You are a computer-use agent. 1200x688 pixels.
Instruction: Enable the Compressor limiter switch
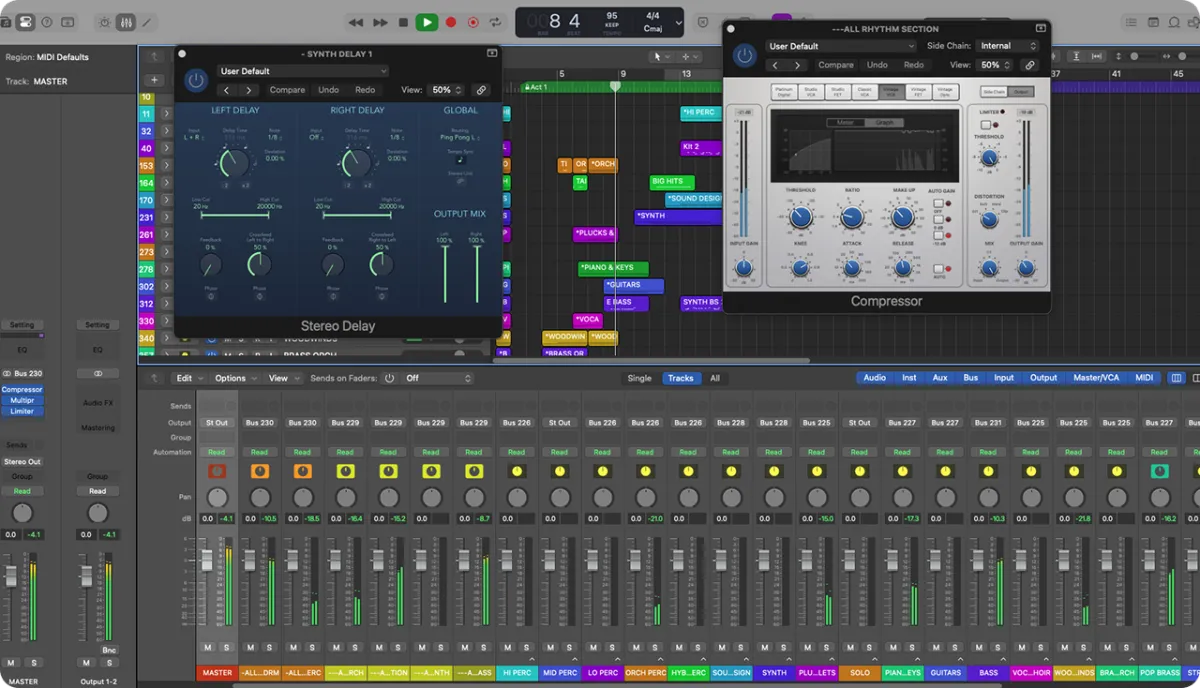pos(987,125)
